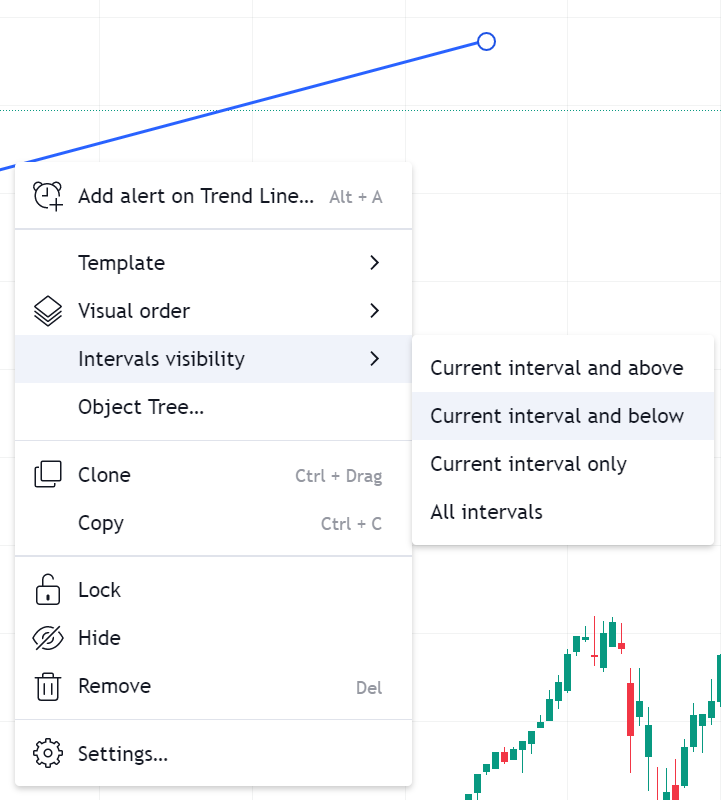This screenshot has height=800, width=721.
Task: Choose All intervals visibility option
Action: [486, 512]
